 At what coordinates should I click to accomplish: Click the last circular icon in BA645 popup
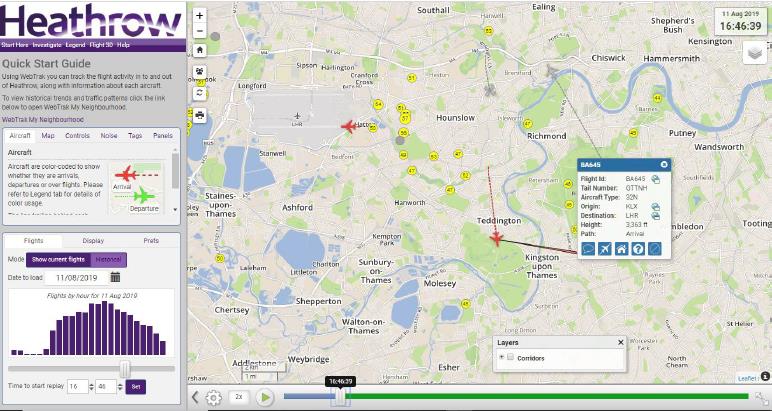point(654,249)
